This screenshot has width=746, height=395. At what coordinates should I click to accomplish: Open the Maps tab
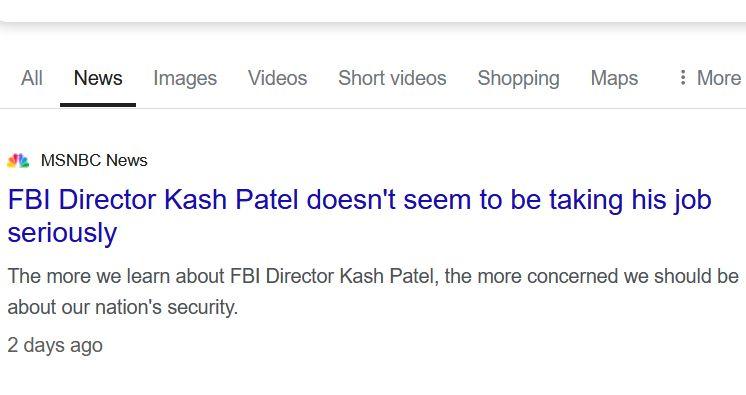click(614, 79)
